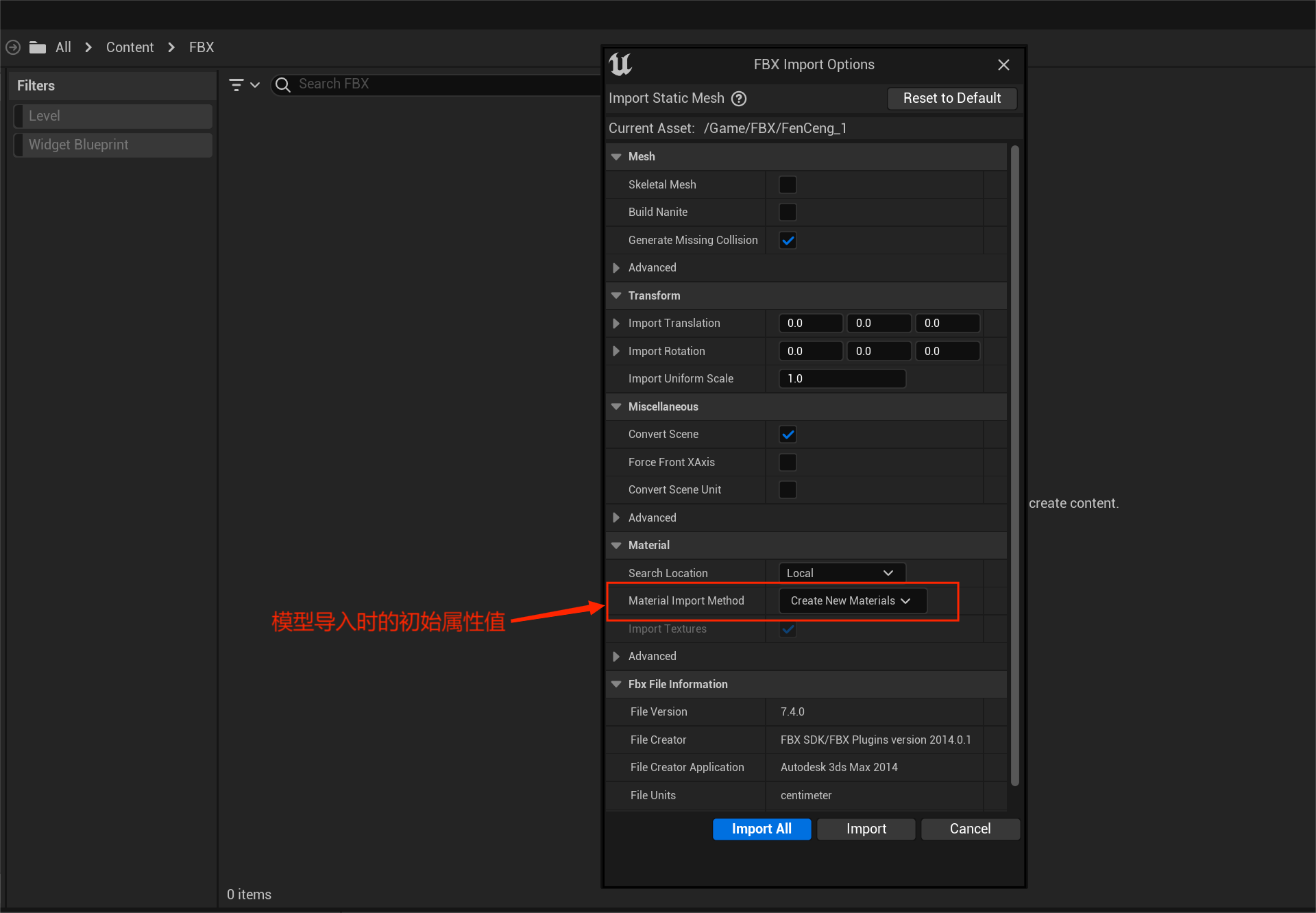The width and height of the screenshot is (1316, 913).
Task: Click Reset to Default button
Action: click(x=952, y=99)
